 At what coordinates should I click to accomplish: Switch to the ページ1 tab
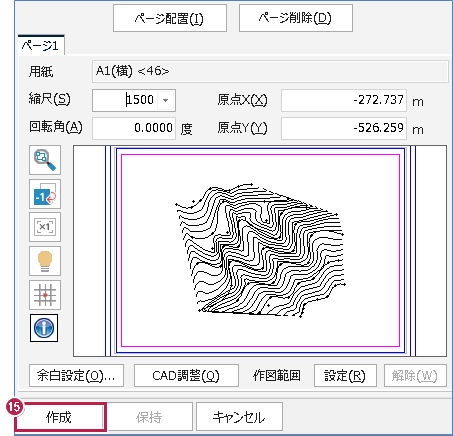40,45
